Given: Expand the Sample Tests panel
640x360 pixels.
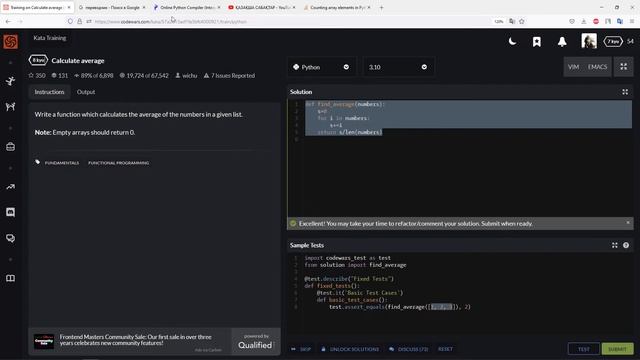Looking at the screenshot, I should click(614, 245).
